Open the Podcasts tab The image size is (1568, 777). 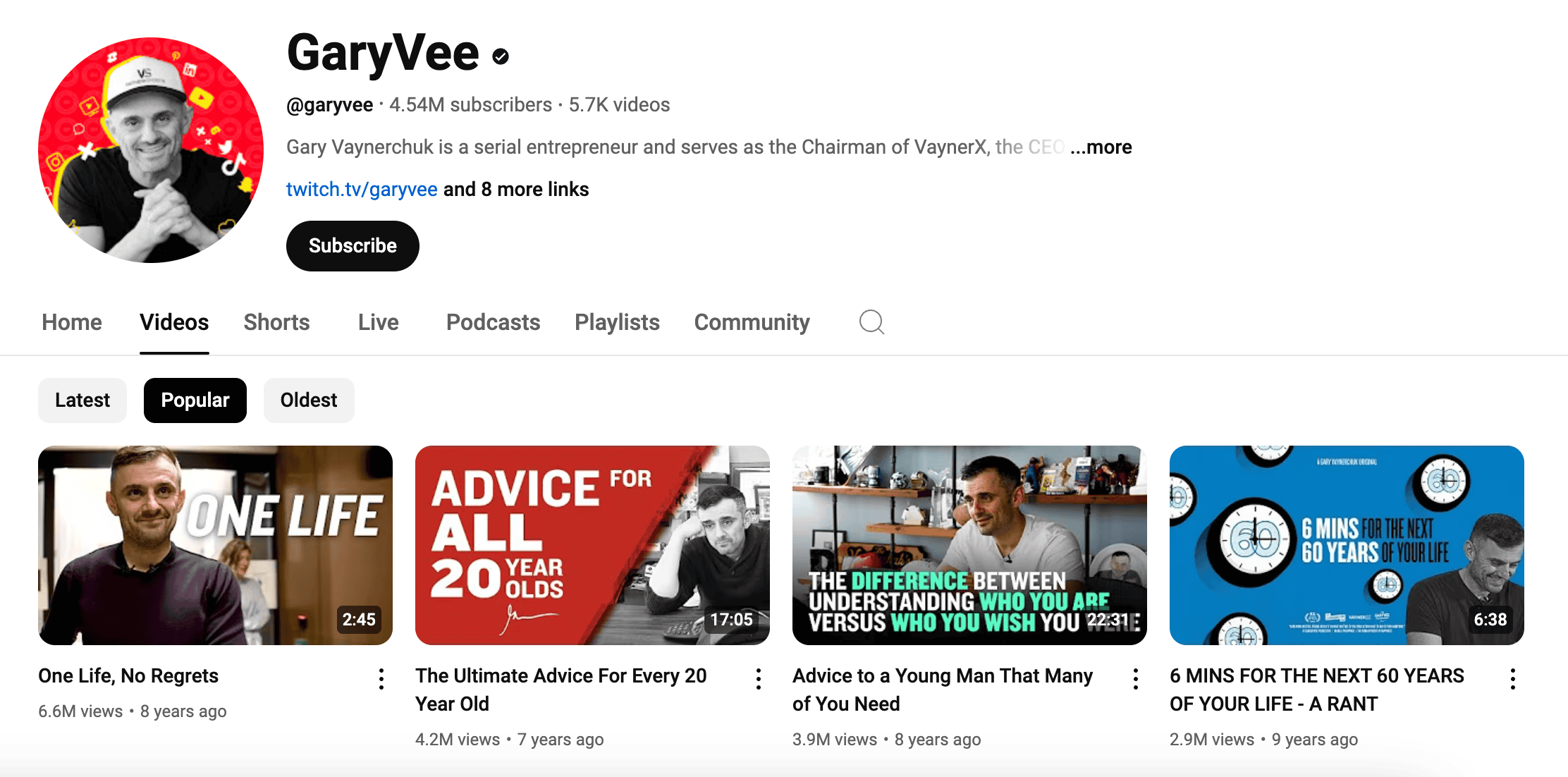coord(493,322)
